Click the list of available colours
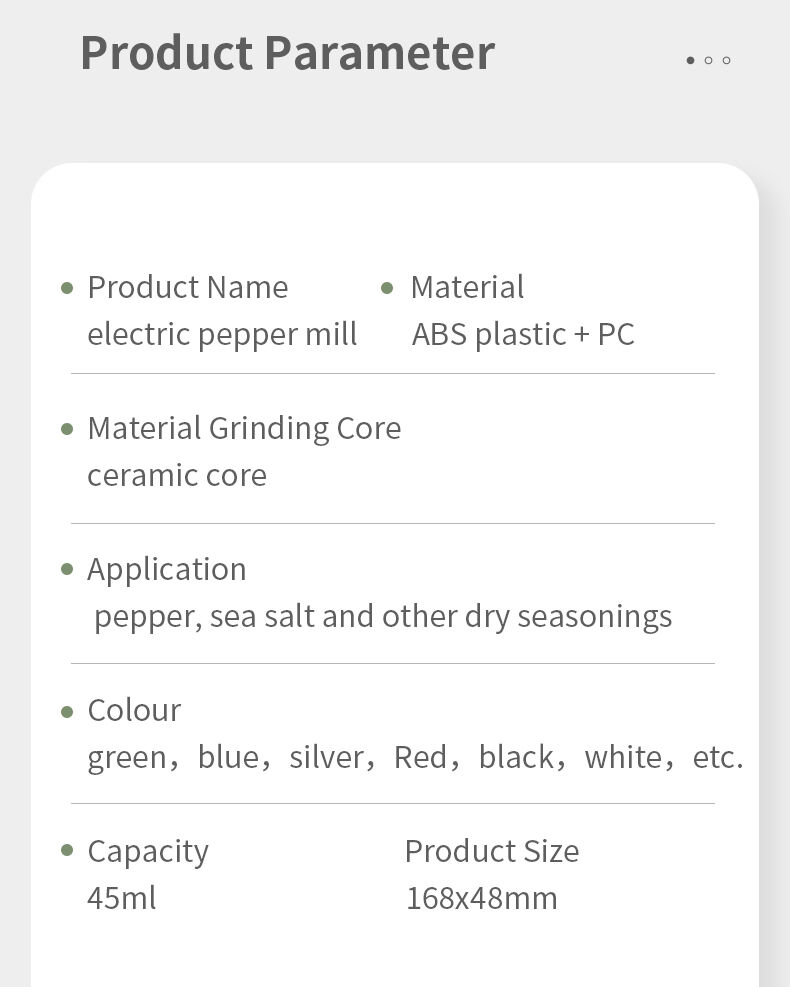Image resolution: width=790 pixels, height=987 pixels. pyautogui.click(x=415, y=757)
